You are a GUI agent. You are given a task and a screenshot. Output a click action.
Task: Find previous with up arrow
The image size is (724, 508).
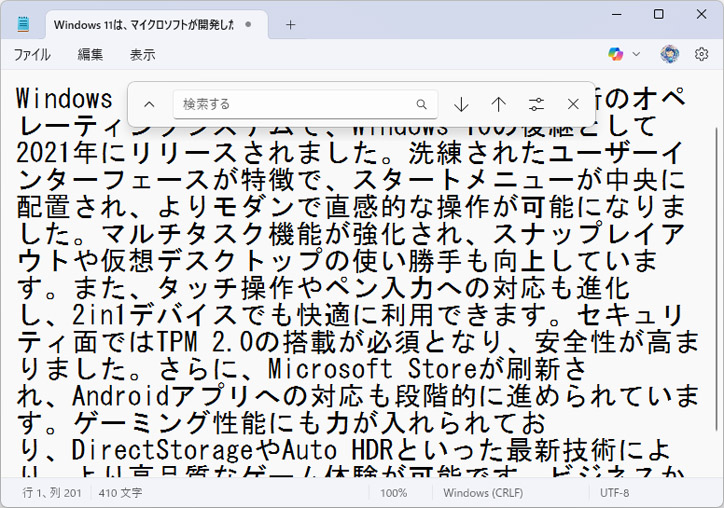point(499,104)
